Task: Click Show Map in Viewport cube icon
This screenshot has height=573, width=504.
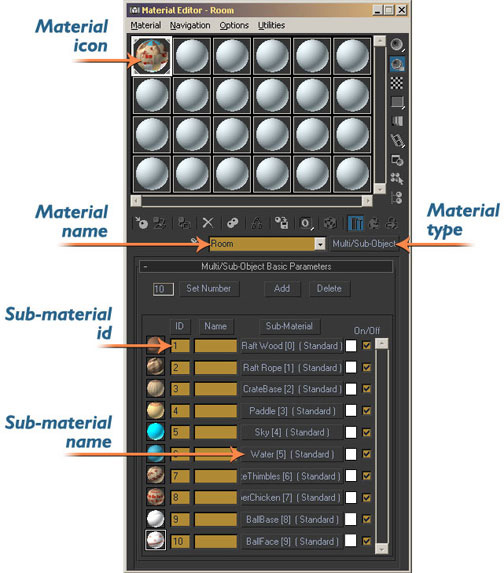Action: click(x=330, y=223)
